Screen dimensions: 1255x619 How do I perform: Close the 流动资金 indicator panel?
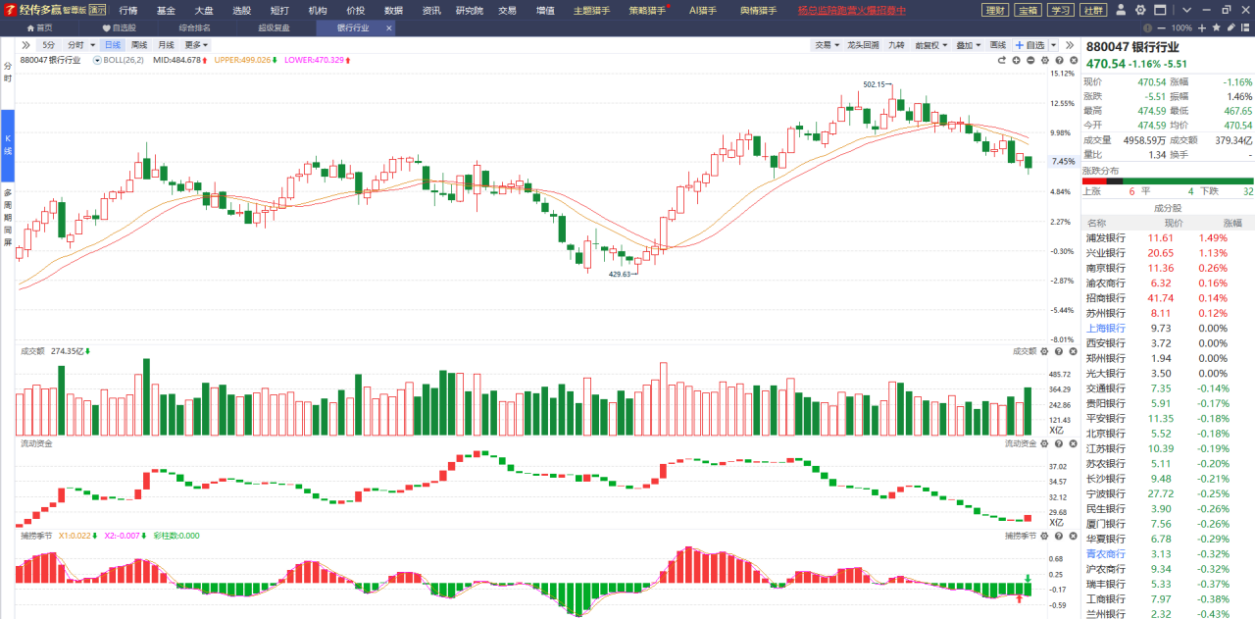[1071, 442]
